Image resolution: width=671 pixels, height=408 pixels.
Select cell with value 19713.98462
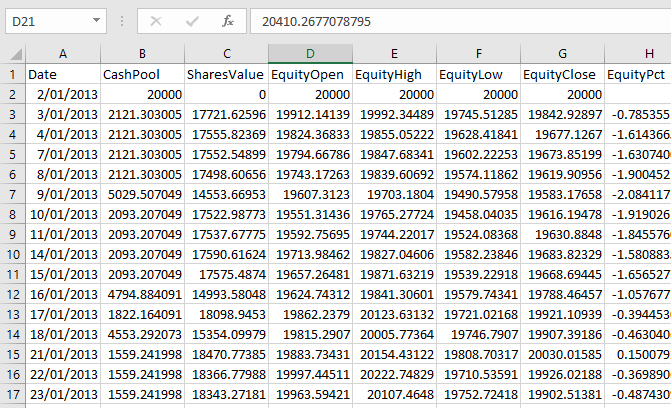(310, 254)
